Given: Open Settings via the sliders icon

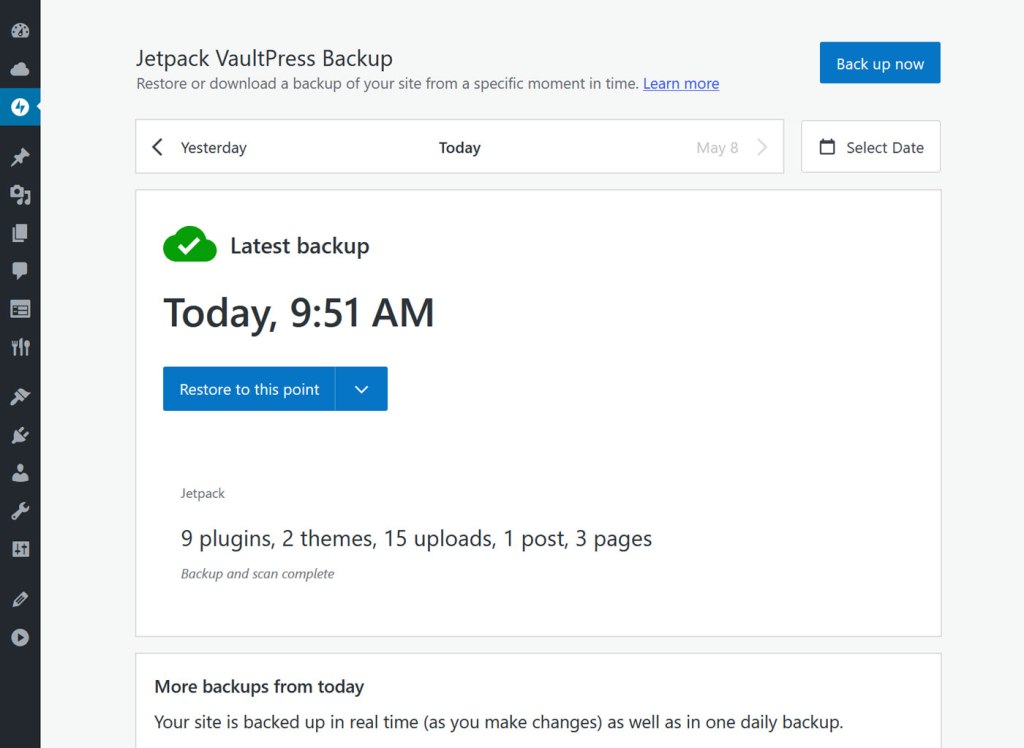Looking at the screenshot, I should tap(20, 549).
